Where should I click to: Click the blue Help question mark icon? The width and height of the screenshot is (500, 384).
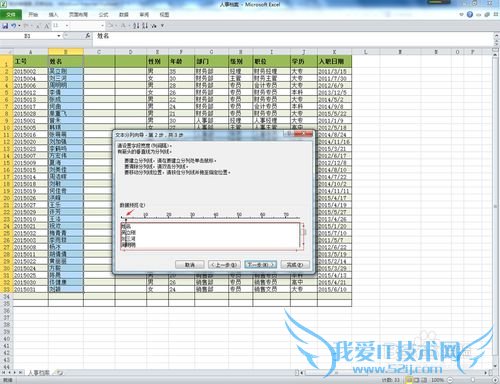pyautogui.click(x=470, y=14)
